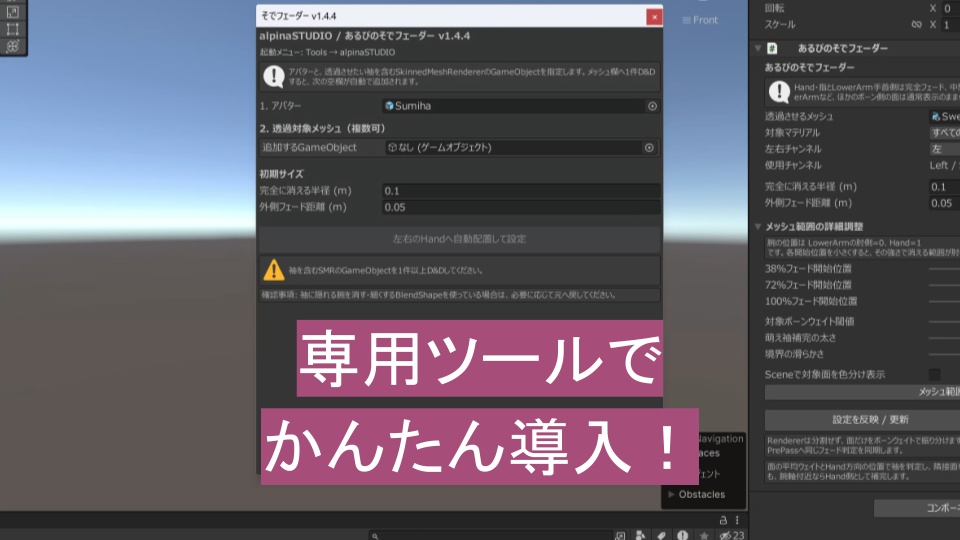The image size is (960, 540).
Task: Open the 対象マテリアル dropdown
Action: point(945,132)
